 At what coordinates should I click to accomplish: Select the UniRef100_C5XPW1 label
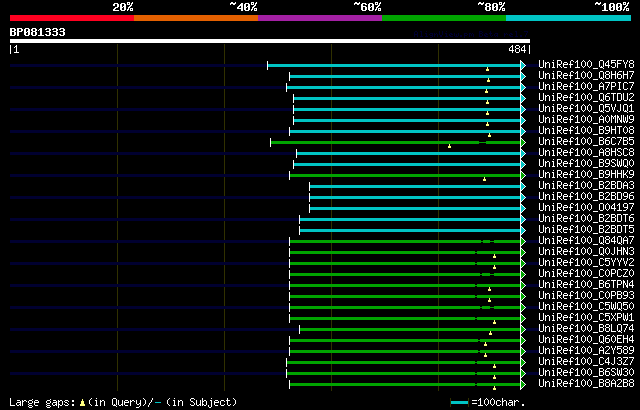point(587,318)
